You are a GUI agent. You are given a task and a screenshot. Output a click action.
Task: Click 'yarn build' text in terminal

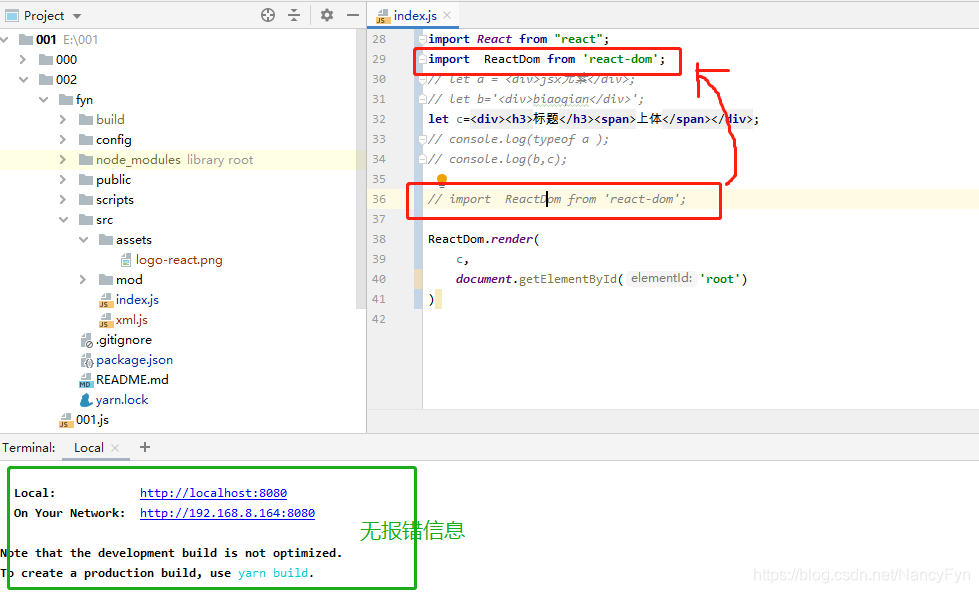tap(273, 573)
